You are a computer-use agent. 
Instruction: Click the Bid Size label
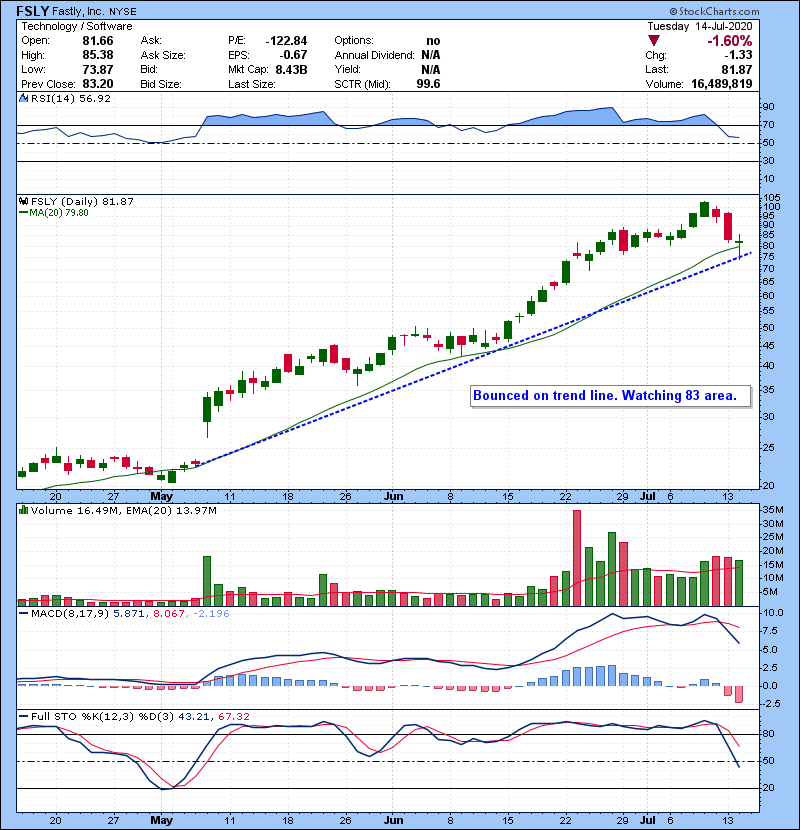point(161,84)
